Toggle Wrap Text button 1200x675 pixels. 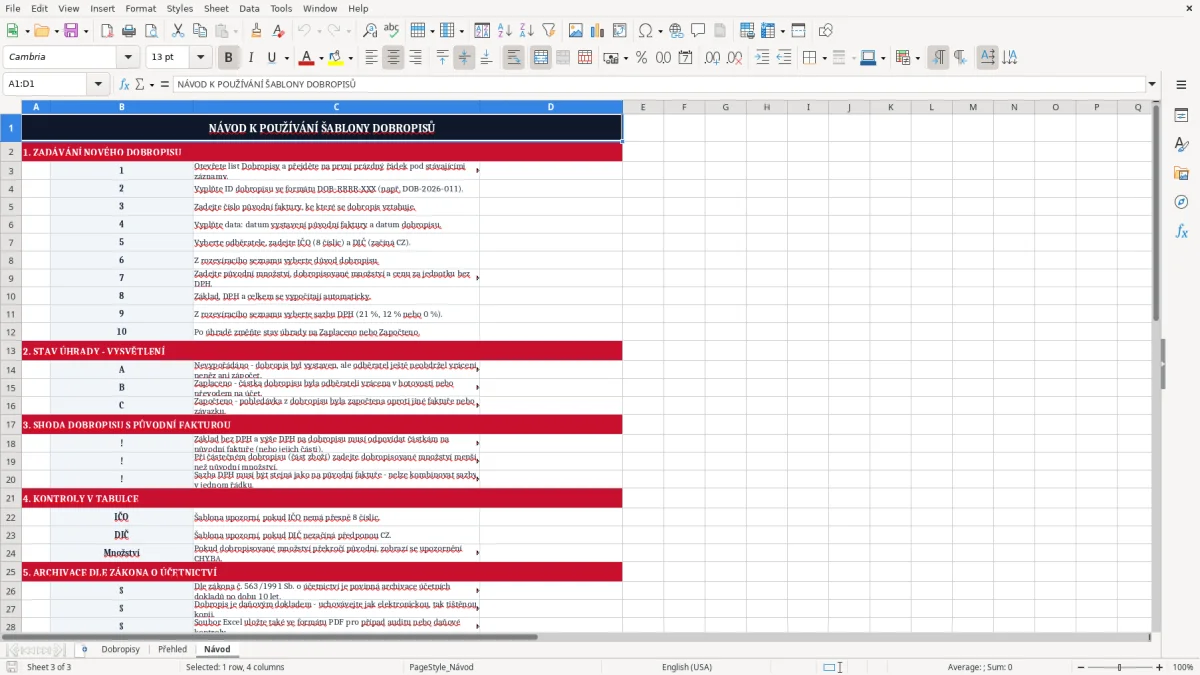point(513,58)
